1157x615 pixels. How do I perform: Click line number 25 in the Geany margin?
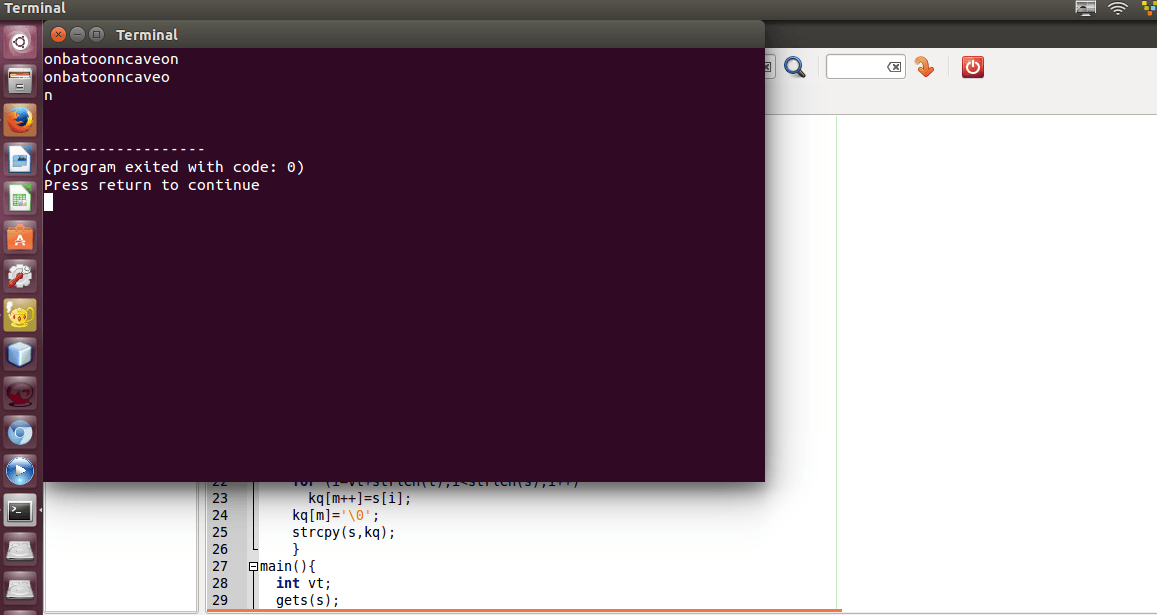coord(220,532)
